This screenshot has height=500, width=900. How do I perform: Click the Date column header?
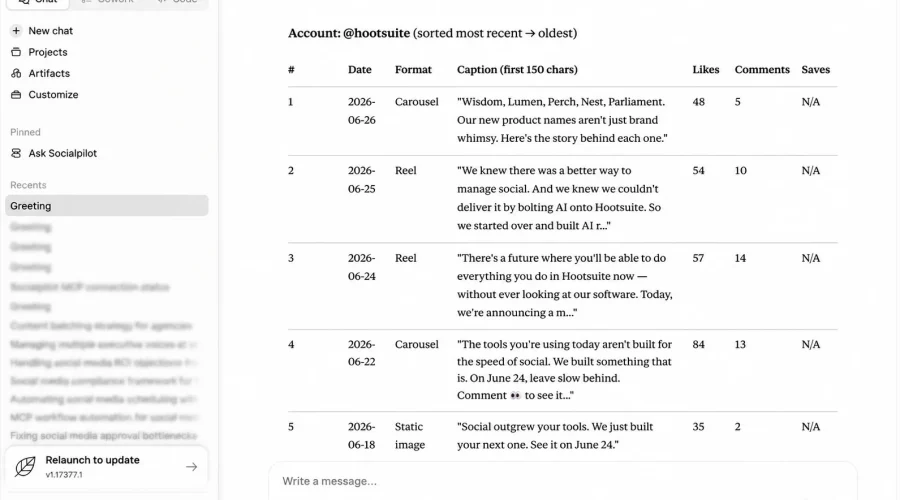(x=359, y=69)
